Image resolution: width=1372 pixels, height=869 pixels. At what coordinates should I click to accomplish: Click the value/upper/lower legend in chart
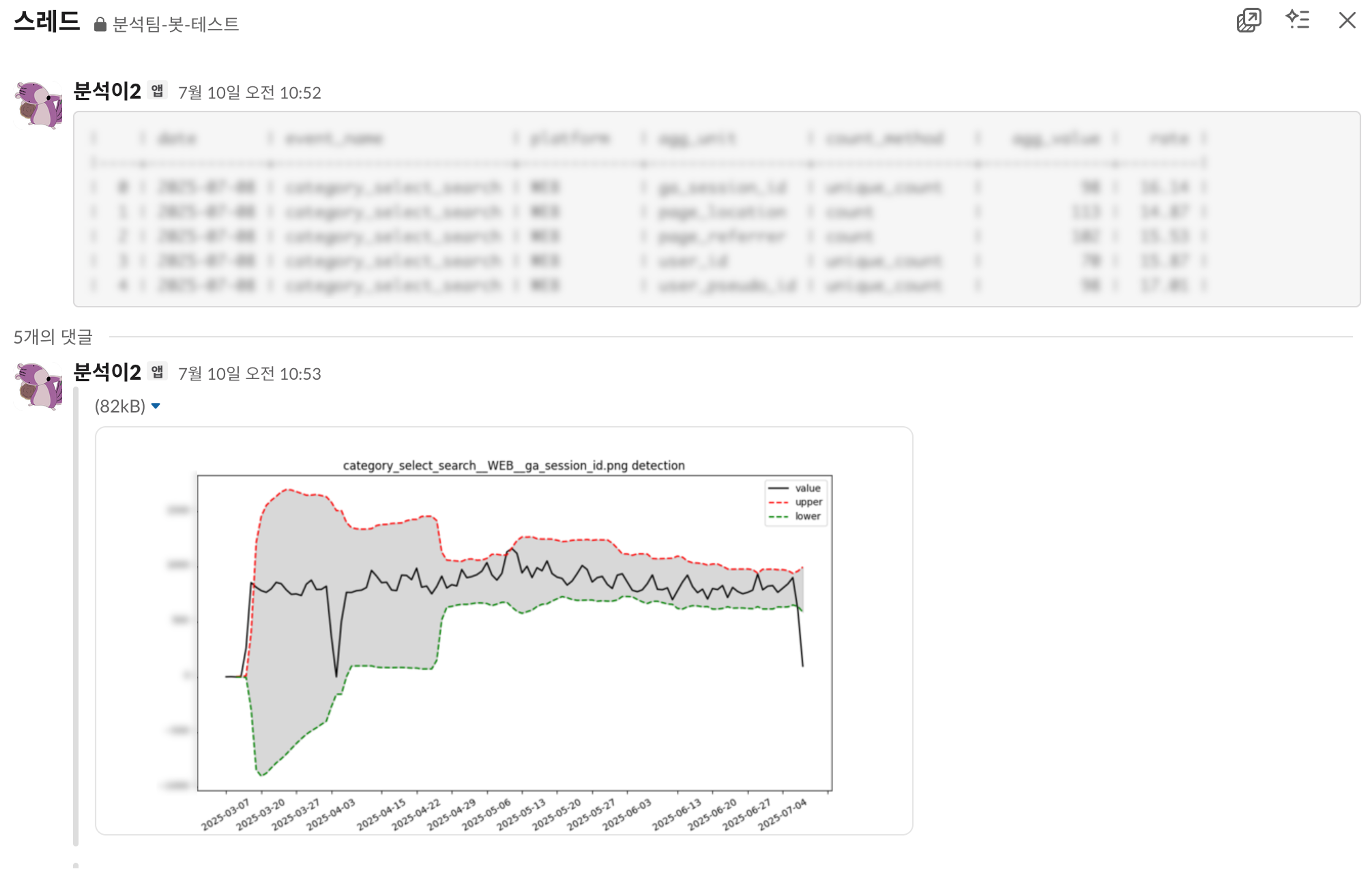(x=795, y=503)
